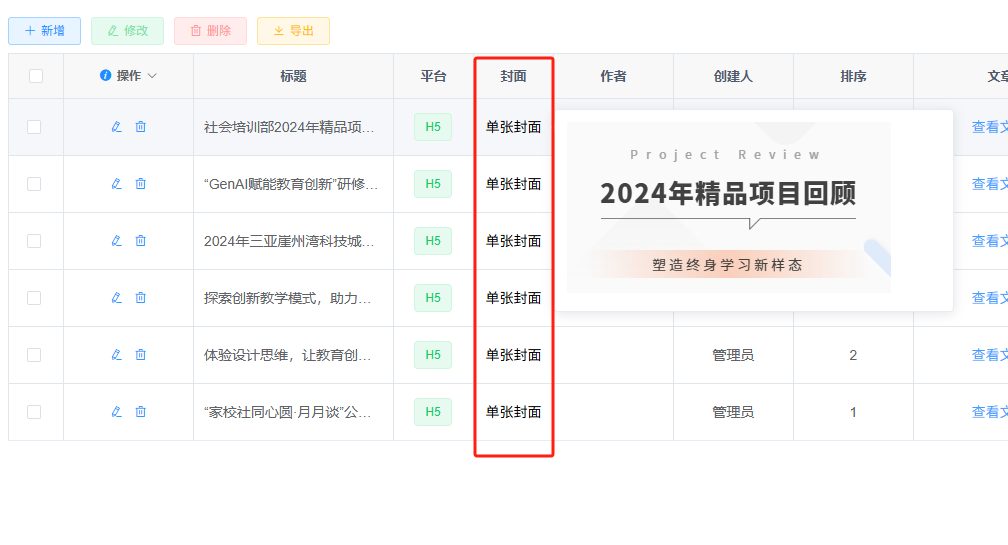Trash icon for 探索创新教学模式 row
Screen dimensions: 1008x545
pos(140,298)
